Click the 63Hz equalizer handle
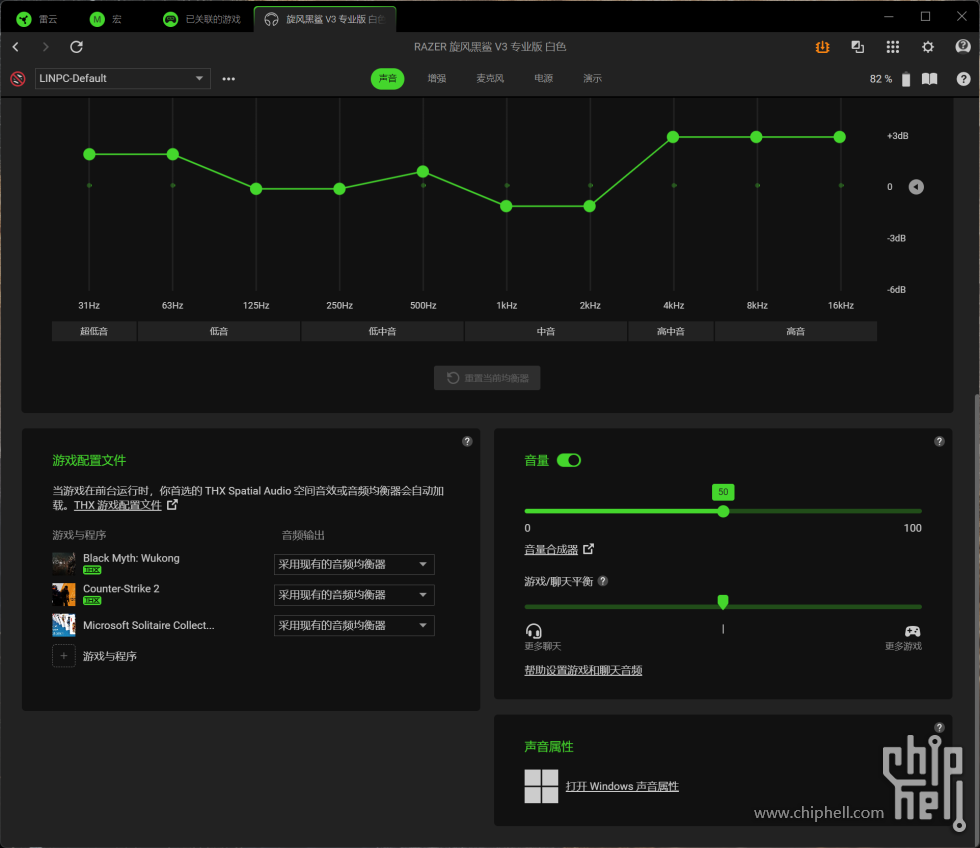The image size is (980, 848). (173, 154)
